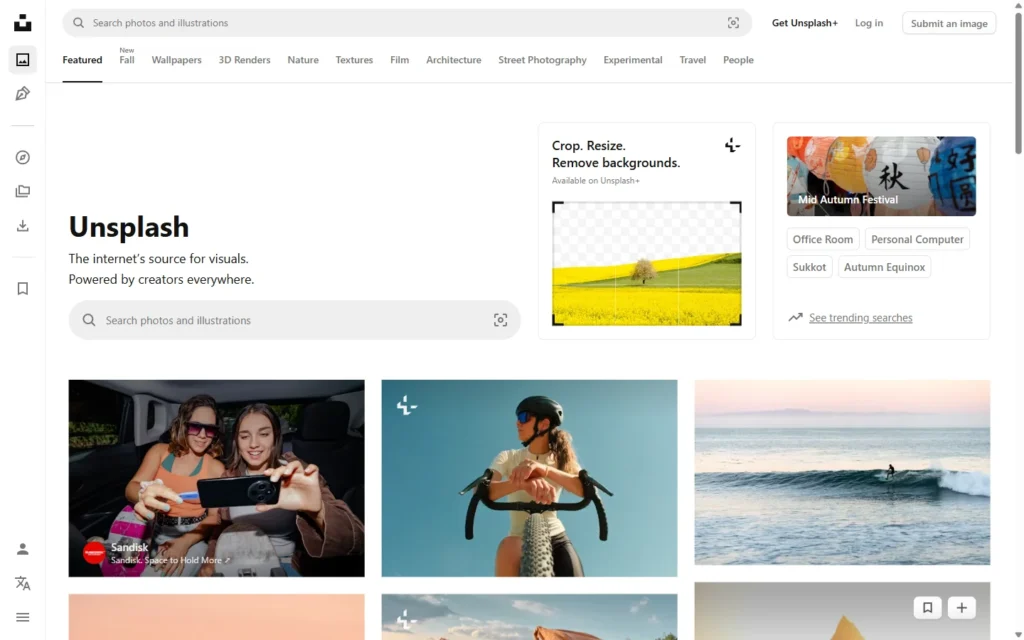Click 'Crop. Resize. Remove backgrounds.' heading
Image resolution: width=1024 pixels, height=640 pixels.
tap(616, 154)
